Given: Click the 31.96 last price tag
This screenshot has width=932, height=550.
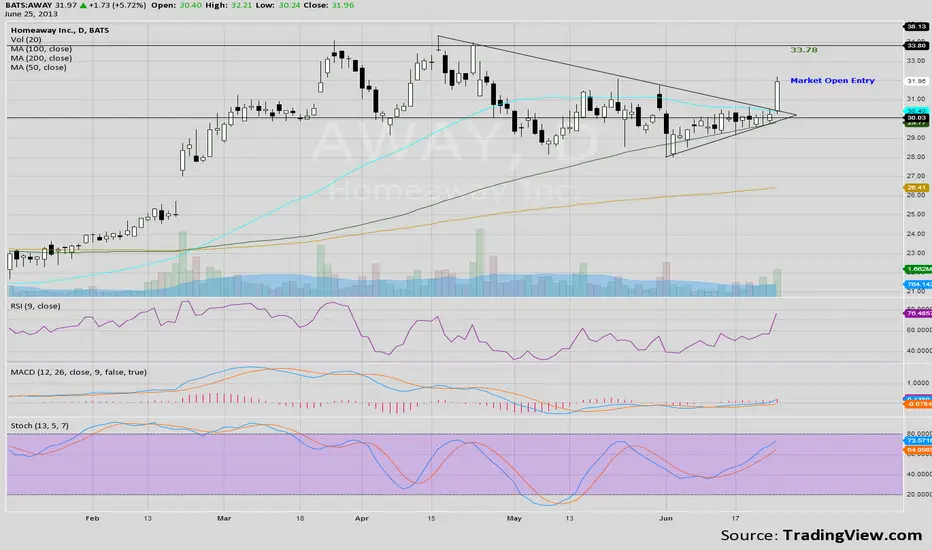Looking at the screenshot, I should pos(916,81).
